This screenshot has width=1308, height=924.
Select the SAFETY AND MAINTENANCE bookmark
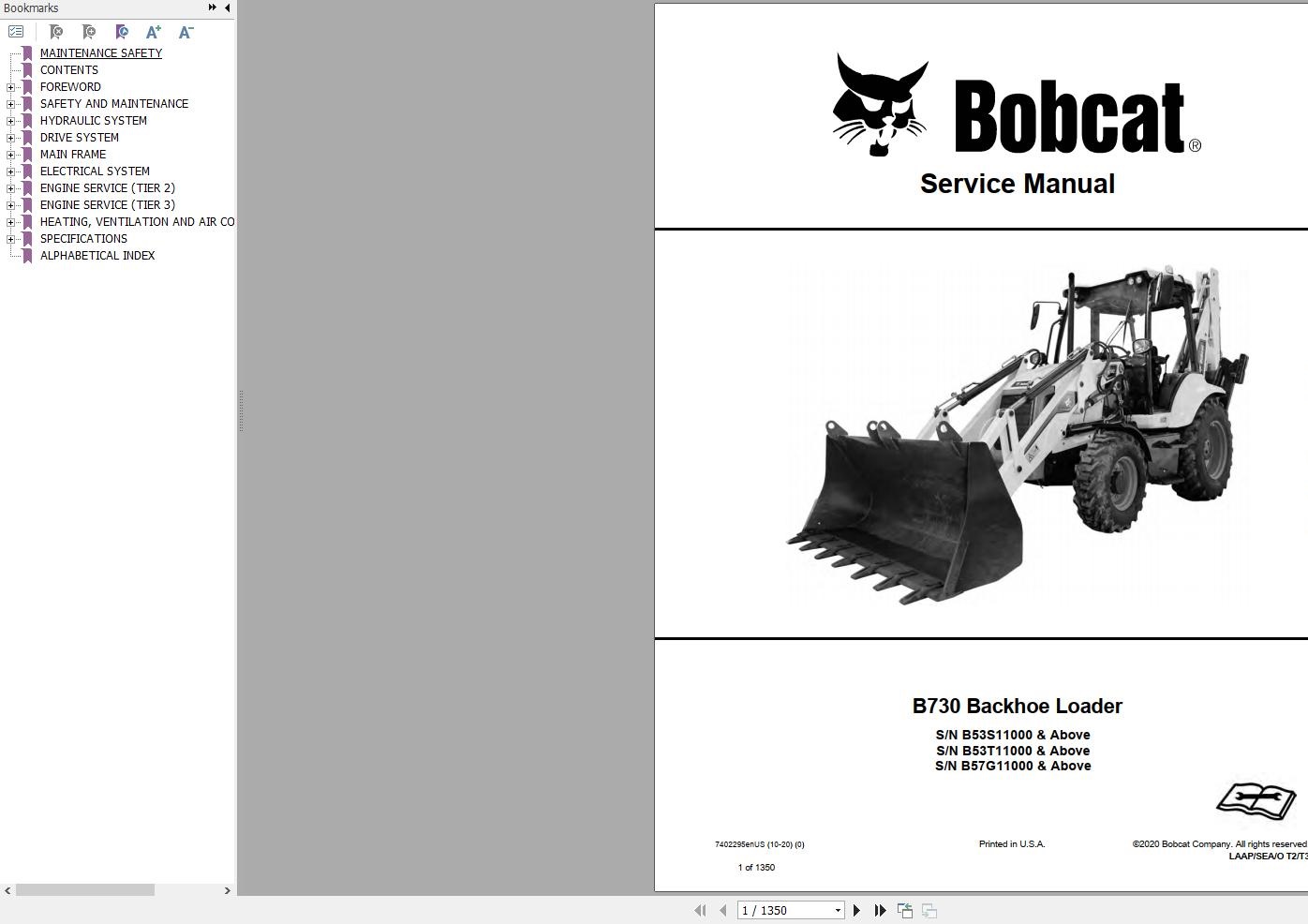pos(114,104)
